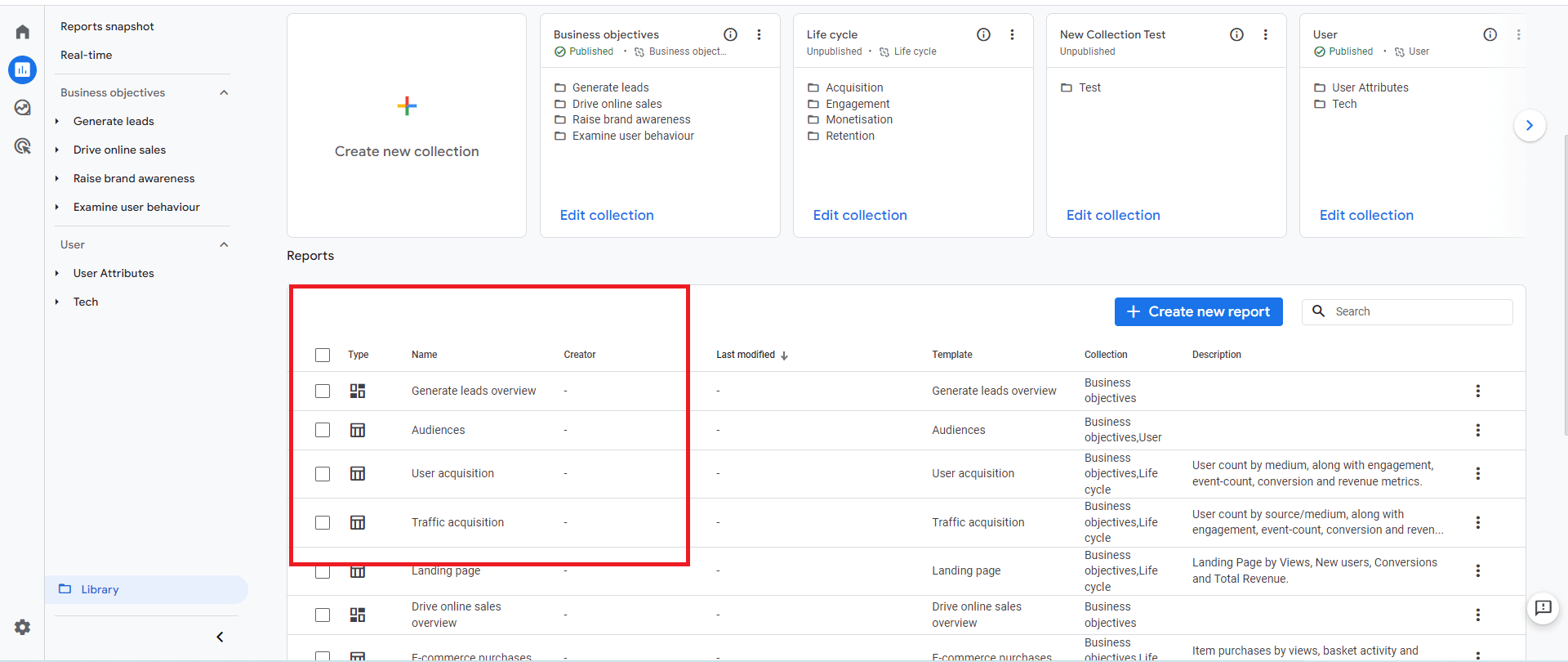
Task: Tick checkbox for User acquisition report
Action: (323, 474)
